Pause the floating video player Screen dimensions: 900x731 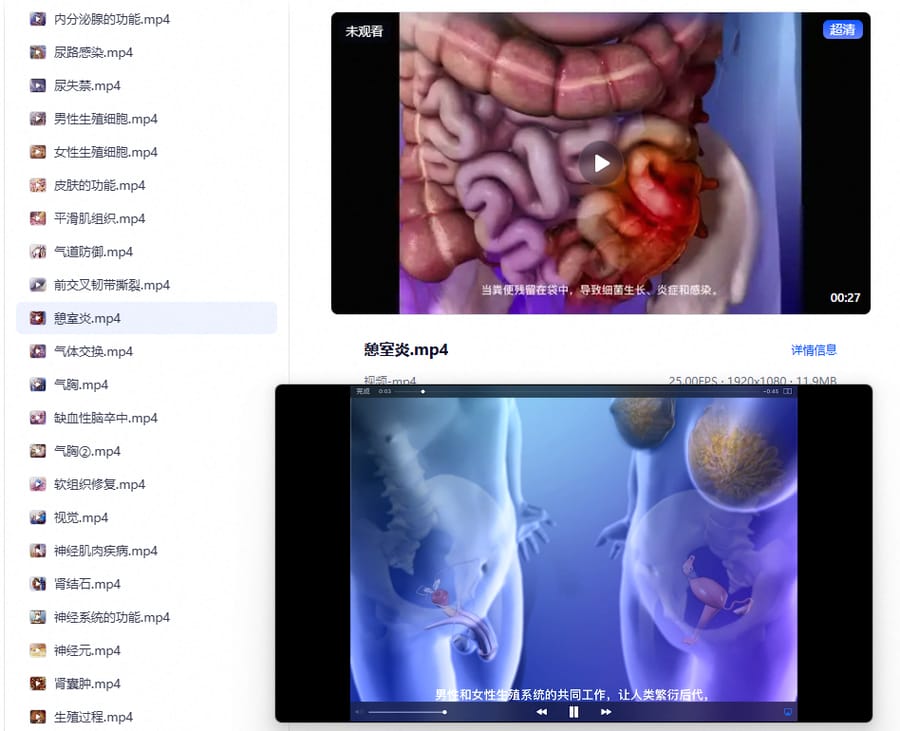pos(573,712)
